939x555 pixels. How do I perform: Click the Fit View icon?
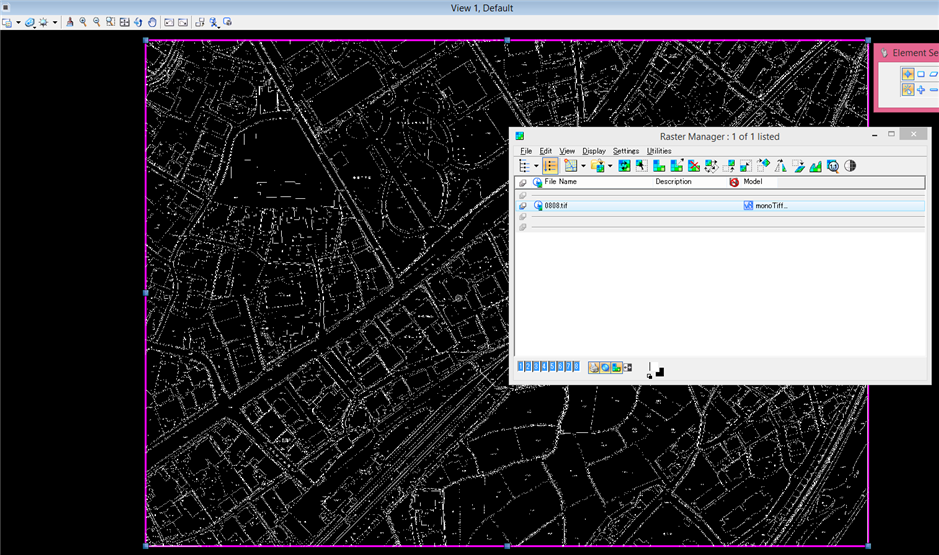pos(124,22)
